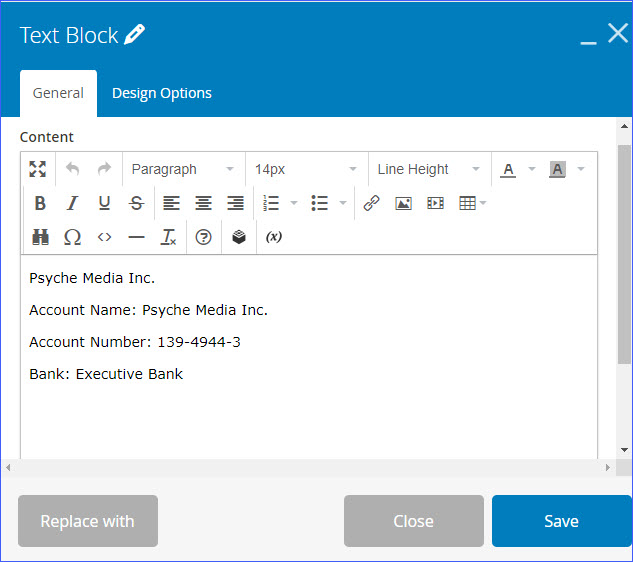Apply the text color
Image resolution: width=633 pixels, height=562 pixels.
(508, 170)
